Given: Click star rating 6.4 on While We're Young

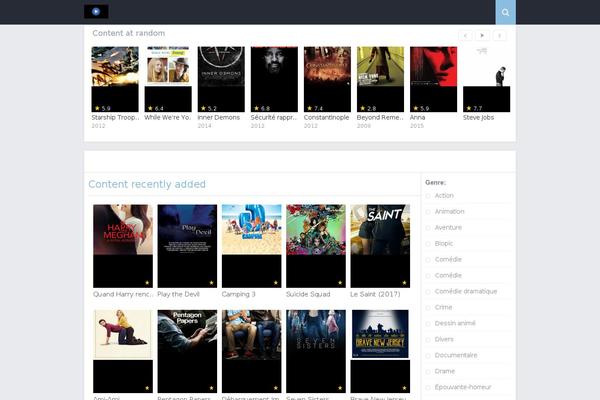Looking at the screenshot, I should pos(156,108).
